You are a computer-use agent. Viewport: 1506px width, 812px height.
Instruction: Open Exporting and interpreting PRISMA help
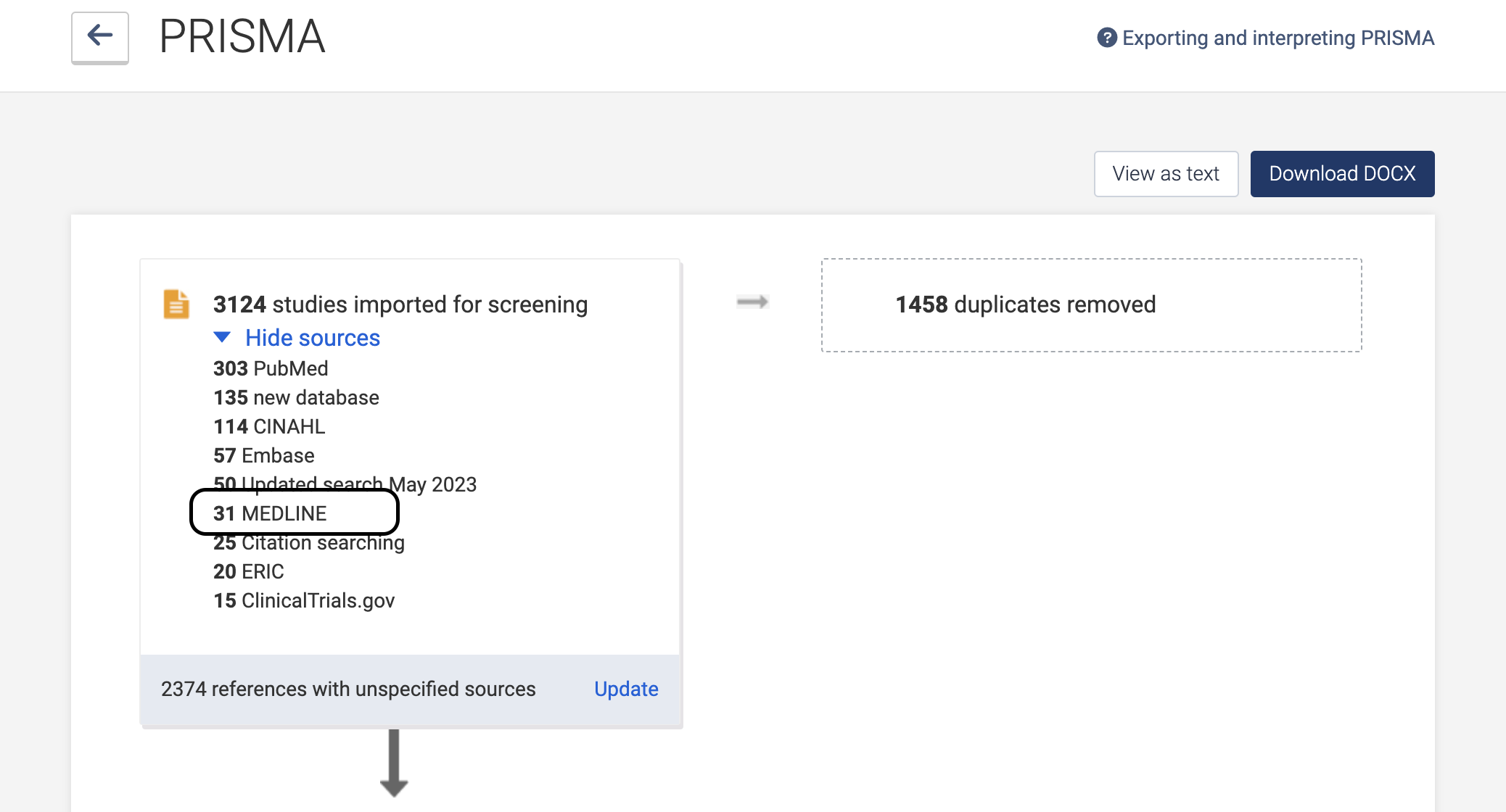click(x=1277, y=38)
